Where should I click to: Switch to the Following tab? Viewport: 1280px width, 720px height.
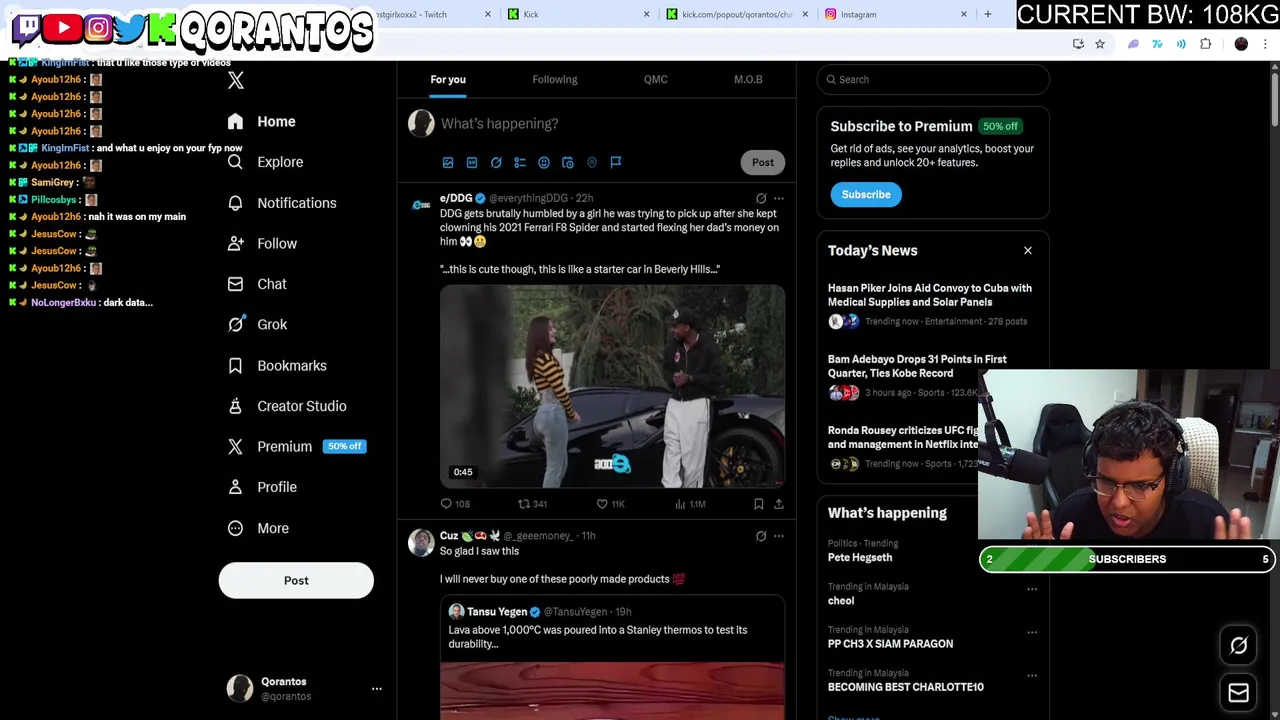pos(555,79)
